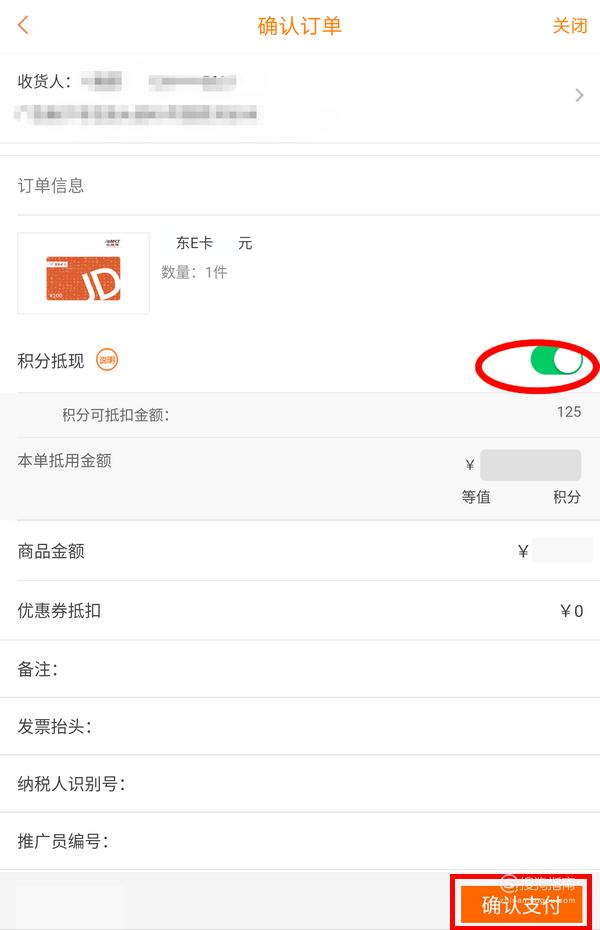Viewport: 600px width, 930px height.
Task: Tap the 商品金额 value box
Action: click(561, 551)
